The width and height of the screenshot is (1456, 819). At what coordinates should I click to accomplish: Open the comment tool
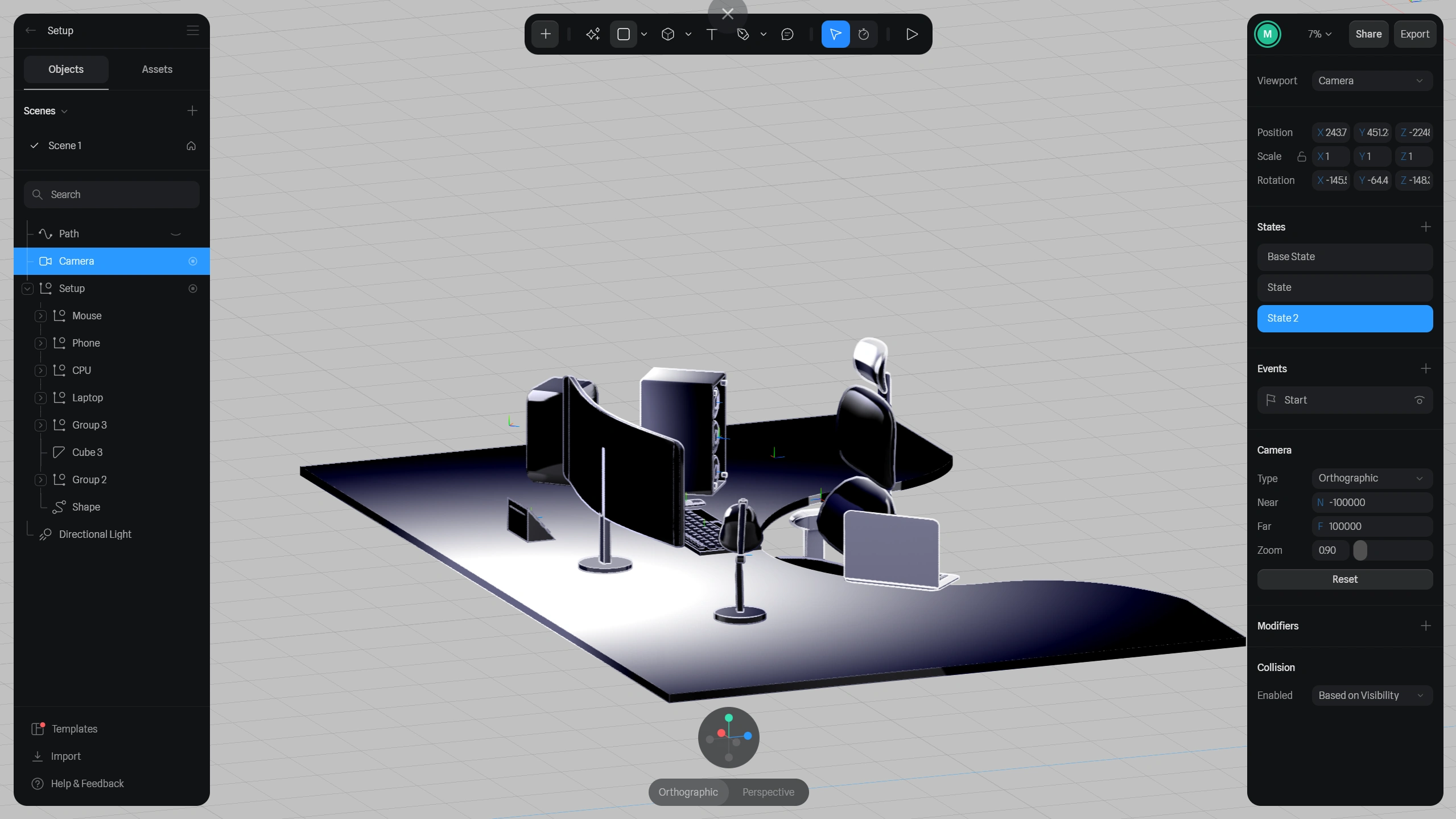787,34
